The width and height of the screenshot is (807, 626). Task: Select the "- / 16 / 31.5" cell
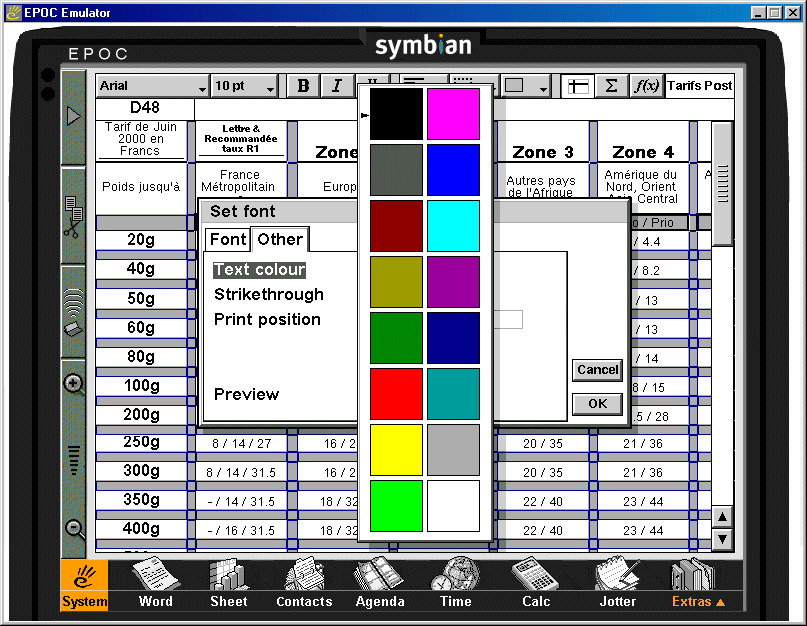241,531
